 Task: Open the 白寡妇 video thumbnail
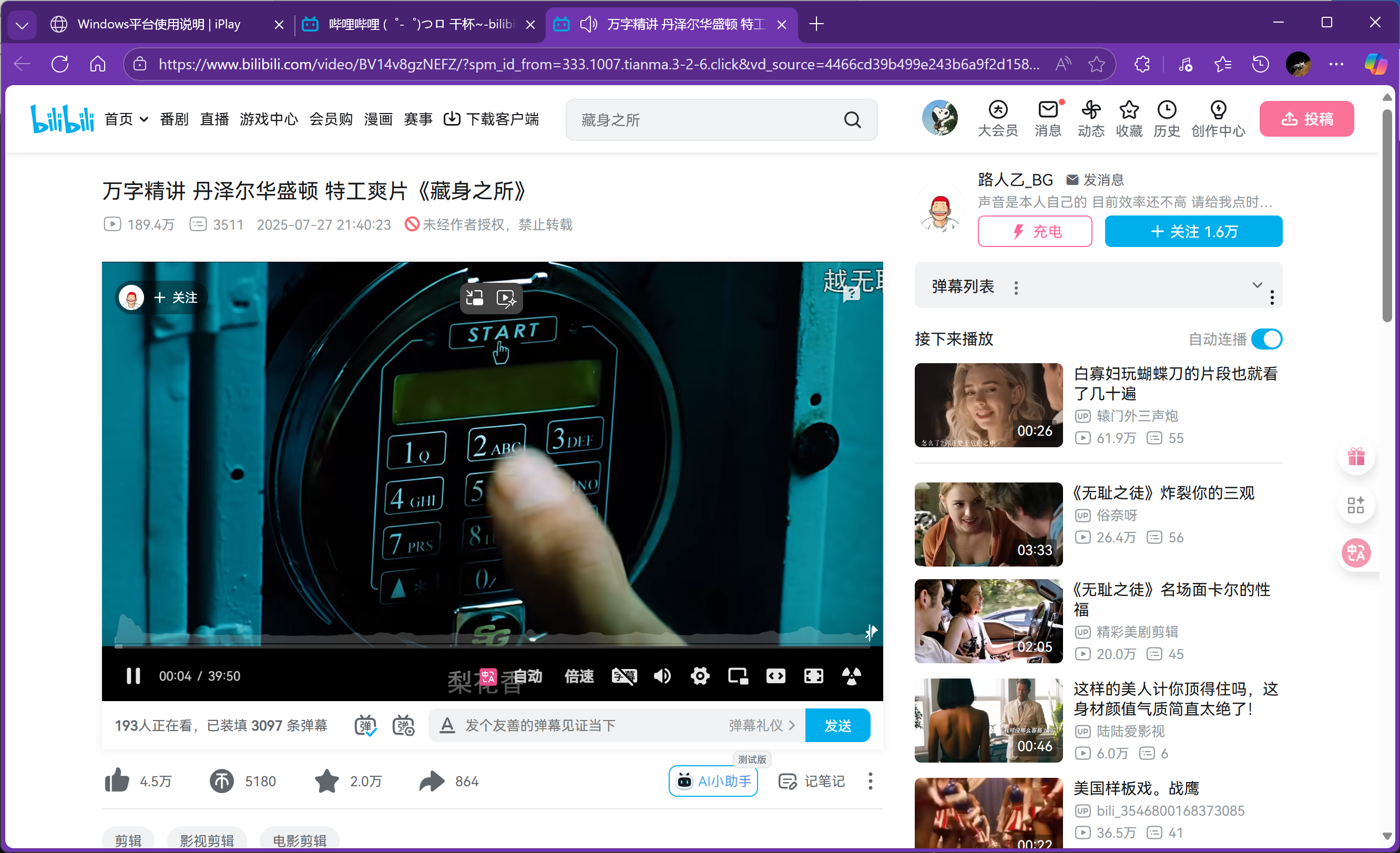pyautogui.click(x=988, y=405)
